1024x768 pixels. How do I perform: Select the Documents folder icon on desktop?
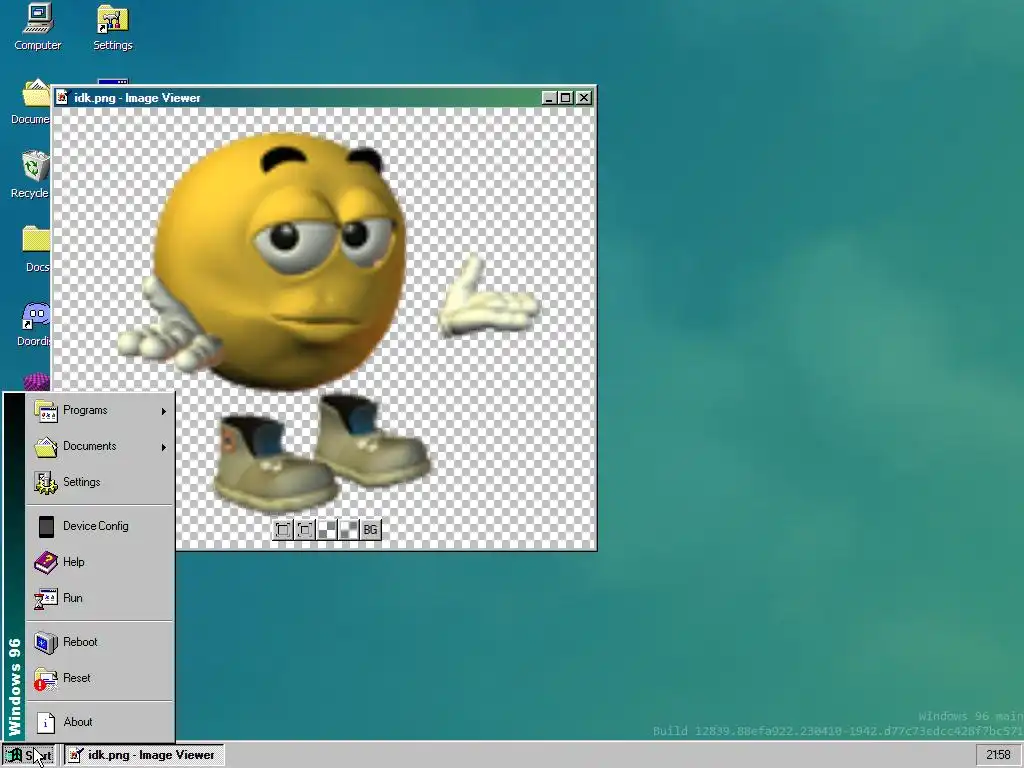[30, 102]
